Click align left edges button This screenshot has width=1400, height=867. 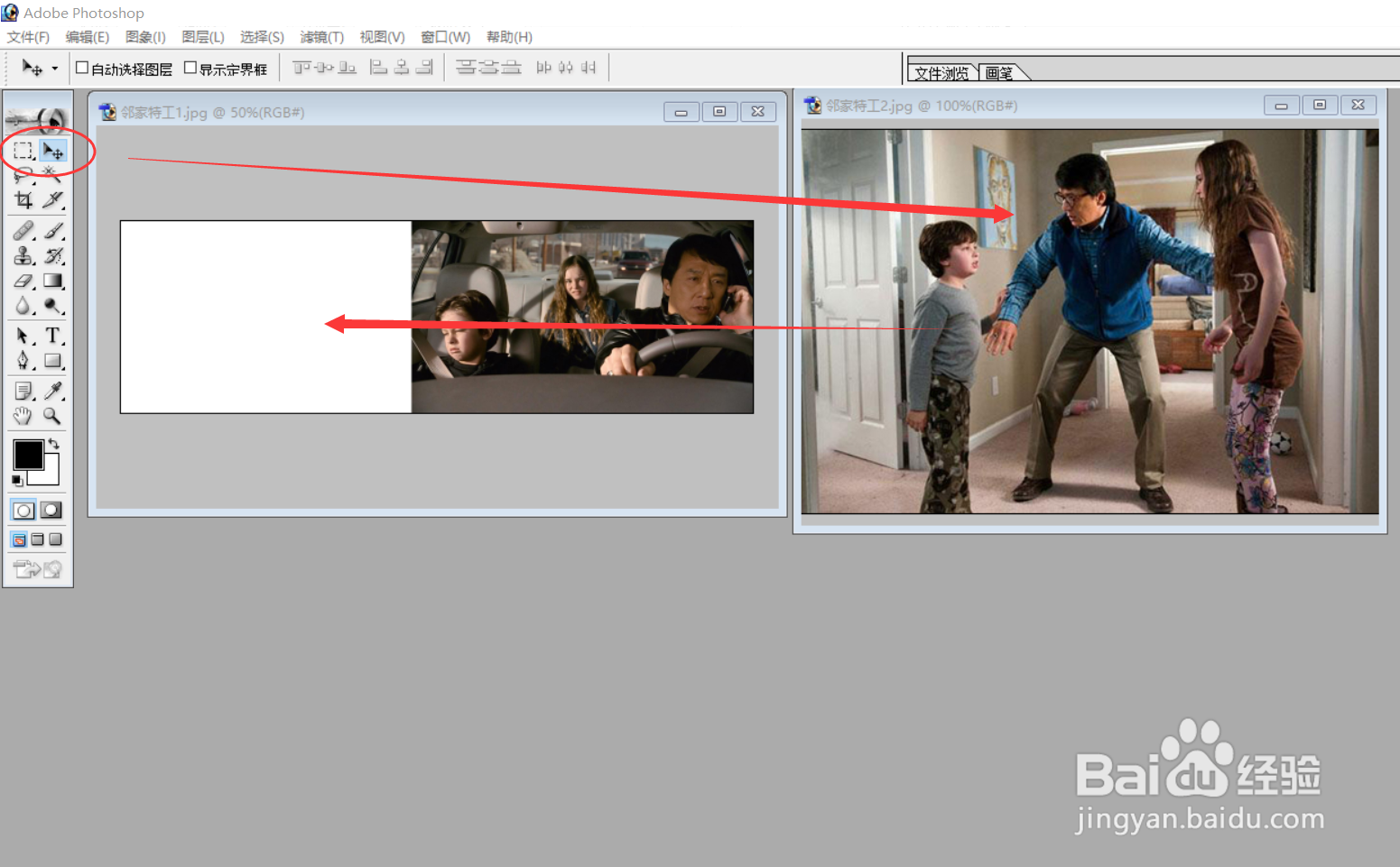coord(379,68)
